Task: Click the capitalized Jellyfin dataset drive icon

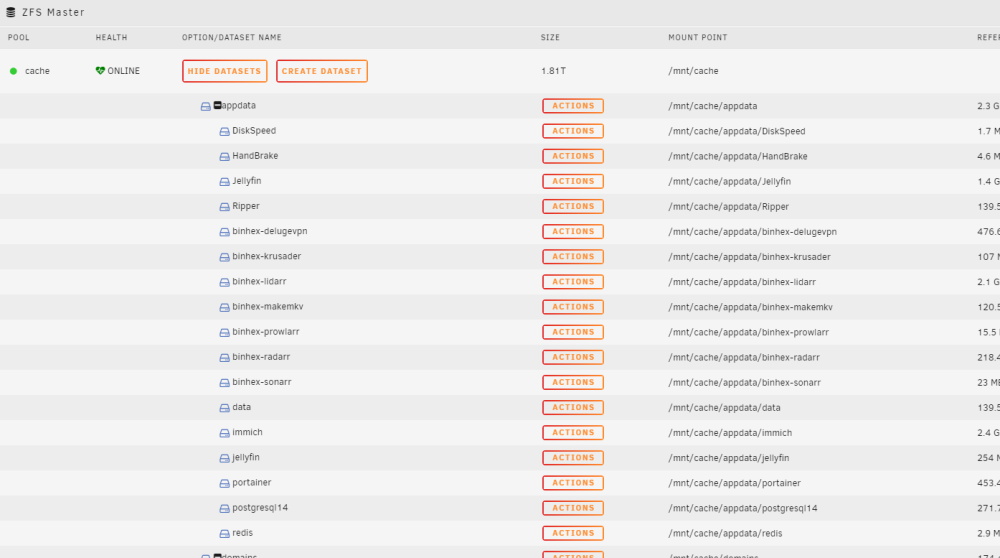Action: 224,182
